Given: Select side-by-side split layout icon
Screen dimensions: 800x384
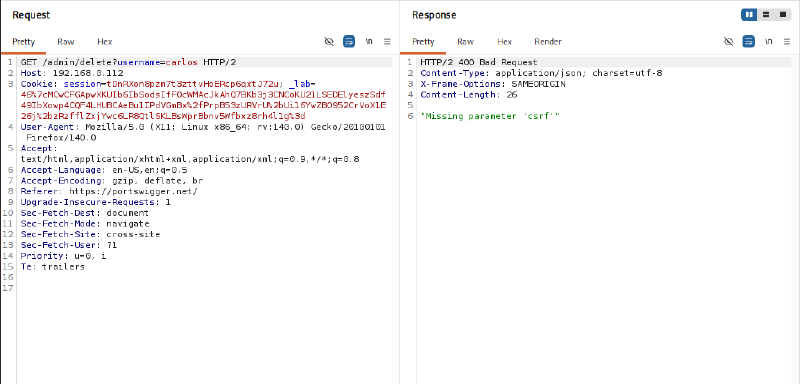Looking at the screenshot, I should [749, 15].
